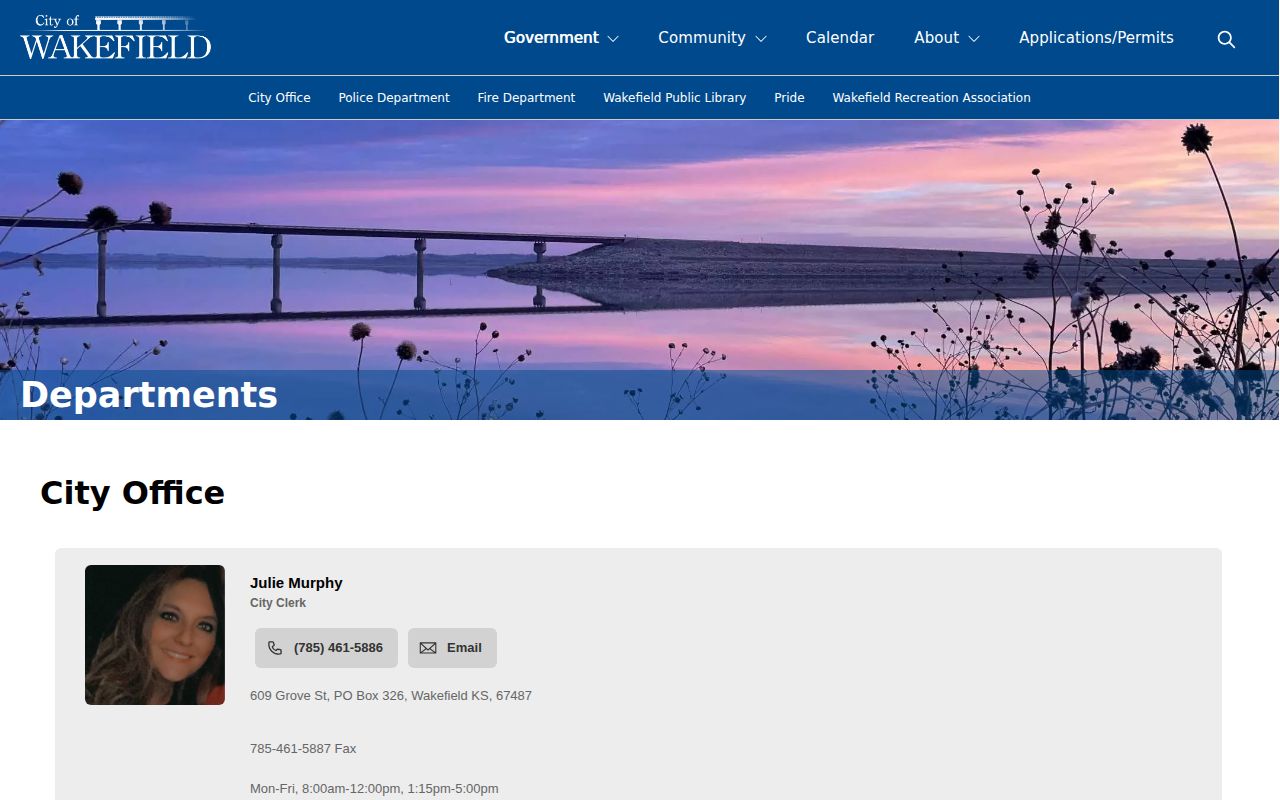Open Applications/Permits in the top navigation
The image size is (1280, 800).
(1096, 38)
